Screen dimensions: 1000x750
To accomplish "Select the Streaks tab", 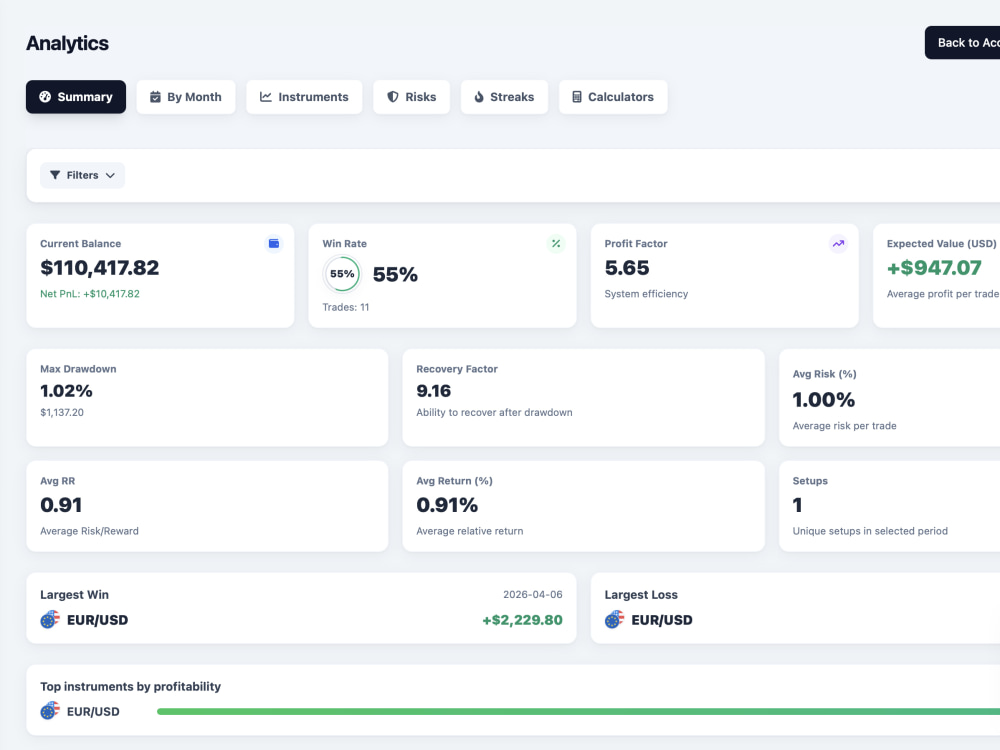I will tap(504, 97).
